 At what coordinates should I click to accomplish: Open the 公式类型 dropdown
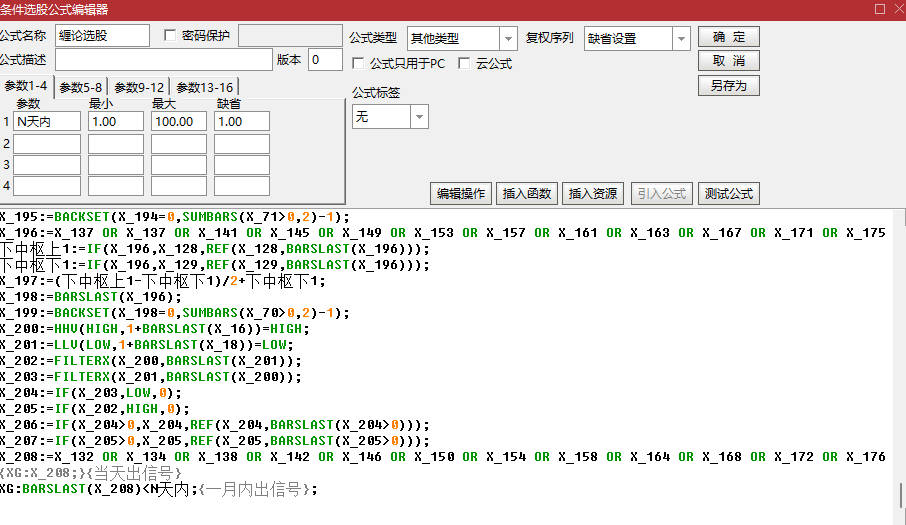coord(508,39)
